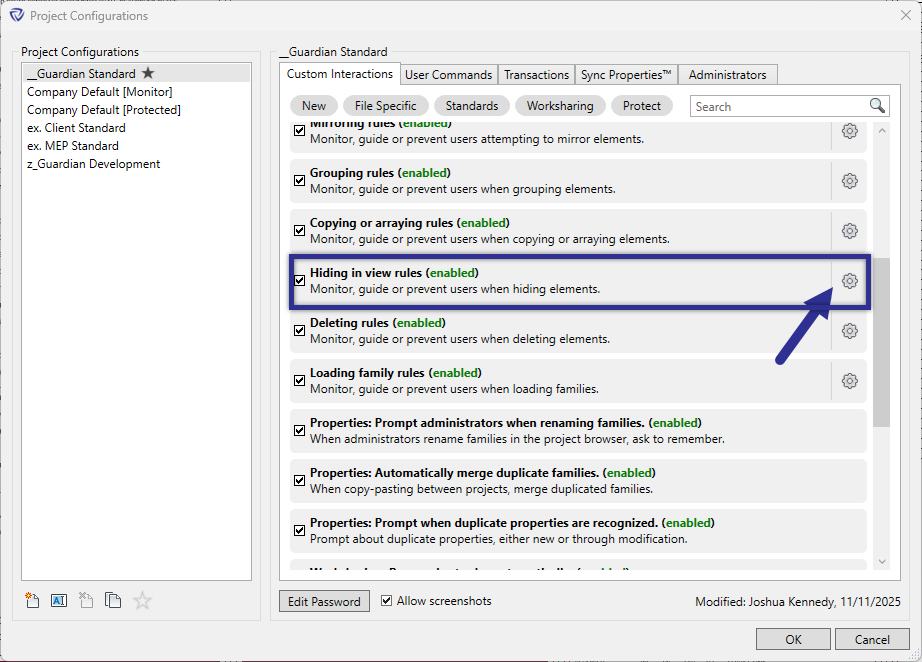
Task: Open settings gear for Deleting rules
Action: [x=849, y=331]
